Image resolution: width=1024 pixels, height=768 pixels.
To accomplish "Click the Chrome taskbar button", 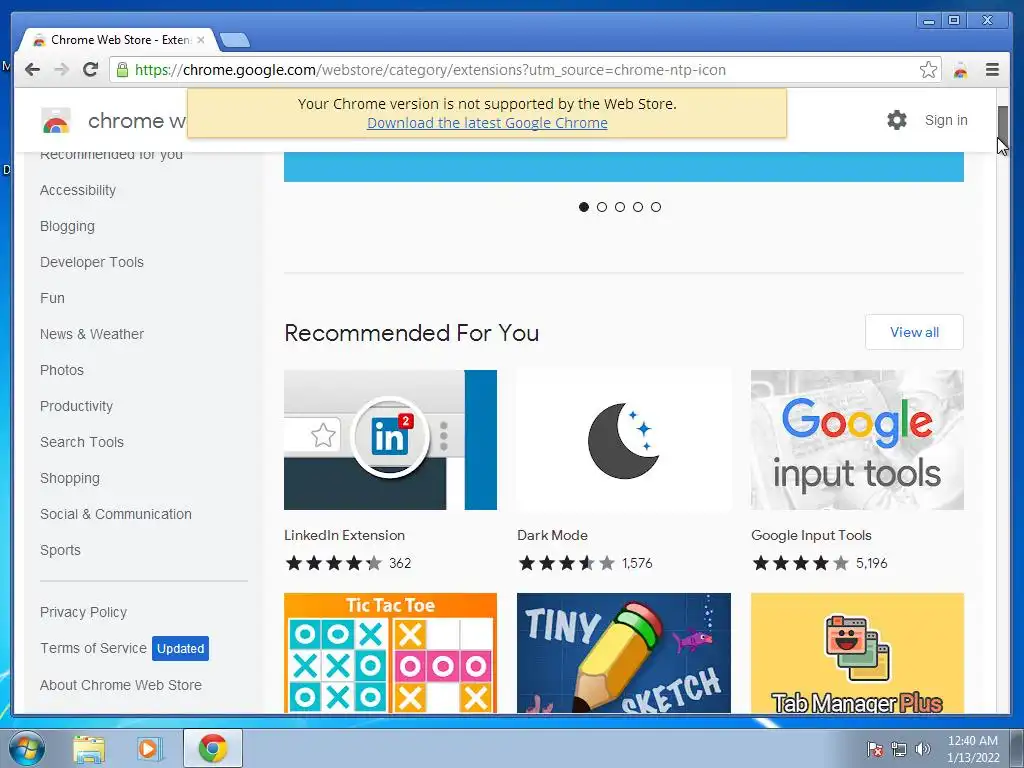I will 213,748.
